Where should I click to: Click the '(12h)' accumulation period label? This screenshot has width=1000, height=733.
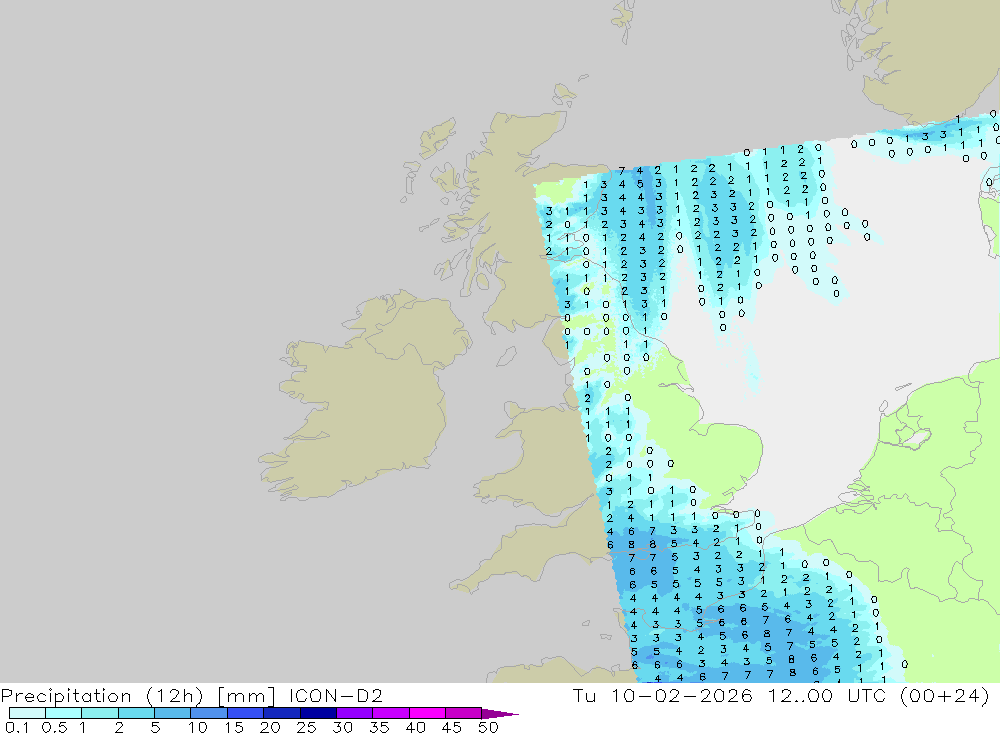click(x=175, y=696)
